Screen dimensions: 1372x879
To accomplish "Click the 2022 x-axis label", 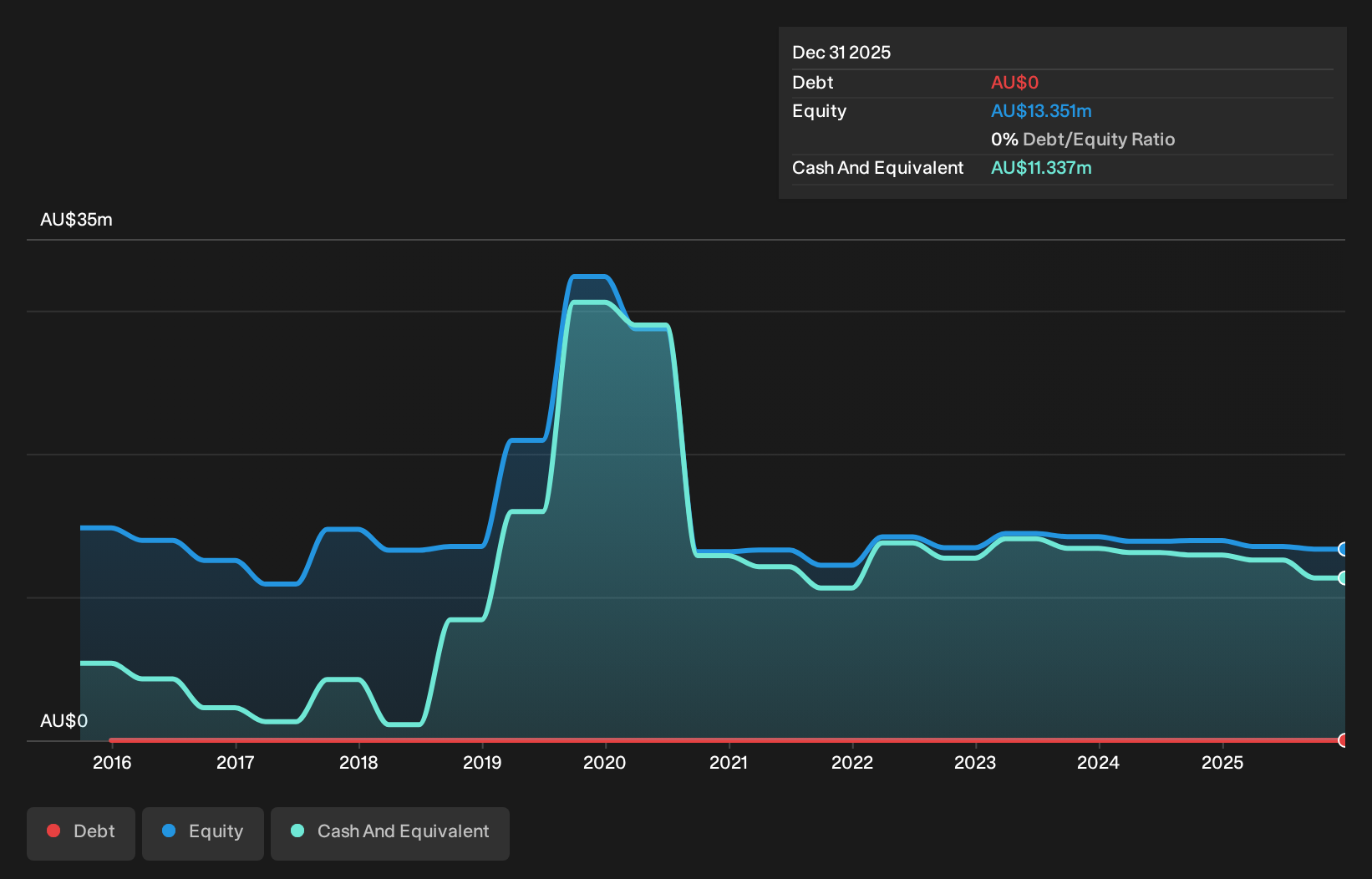I will [x=852, y=763].
